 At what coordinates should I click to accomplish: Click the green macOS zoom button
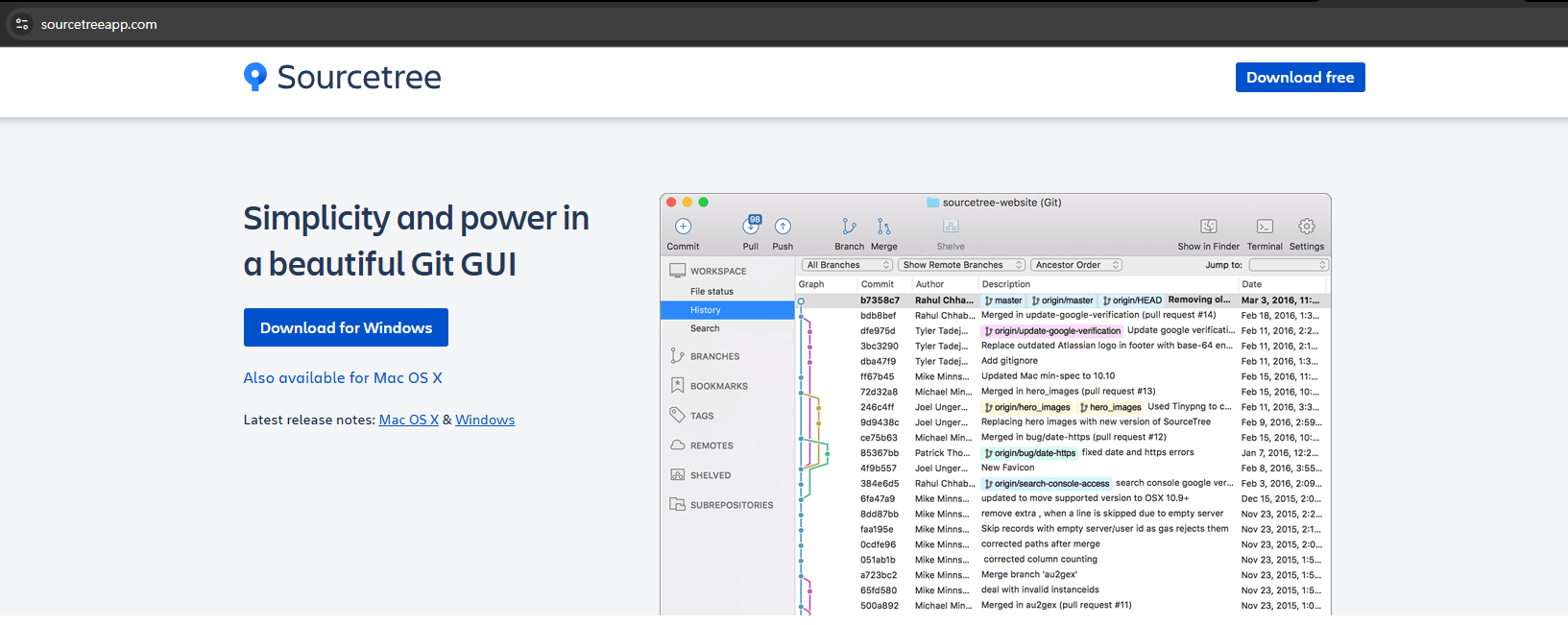[x=703, y=203]
